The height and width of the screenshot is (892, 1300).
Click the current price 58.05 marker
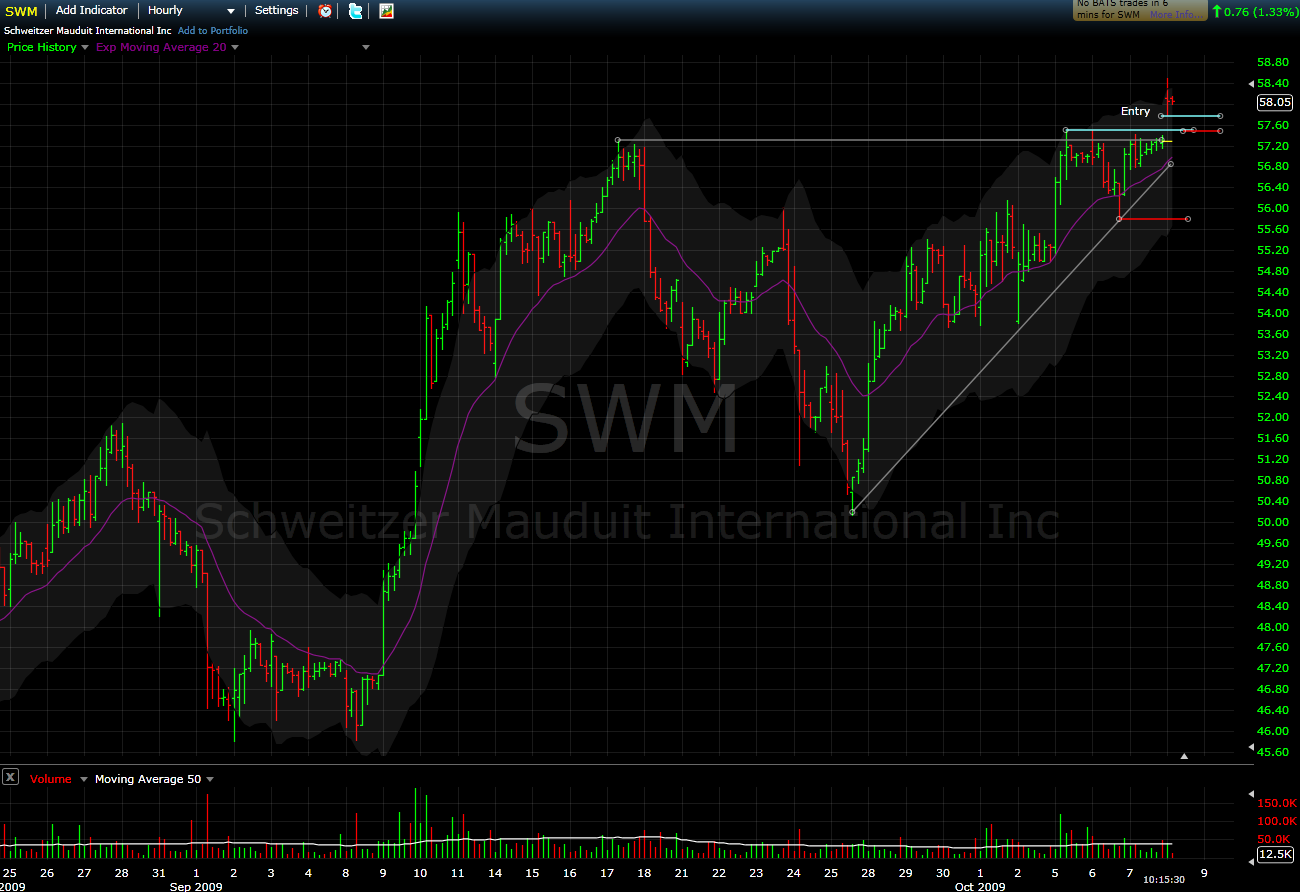(1275, 102)
